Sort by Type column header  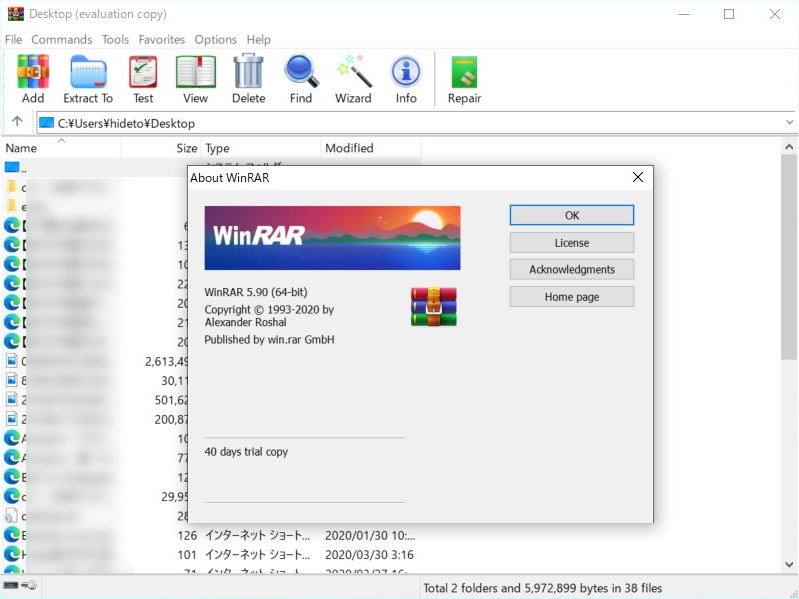pos(261,148)
